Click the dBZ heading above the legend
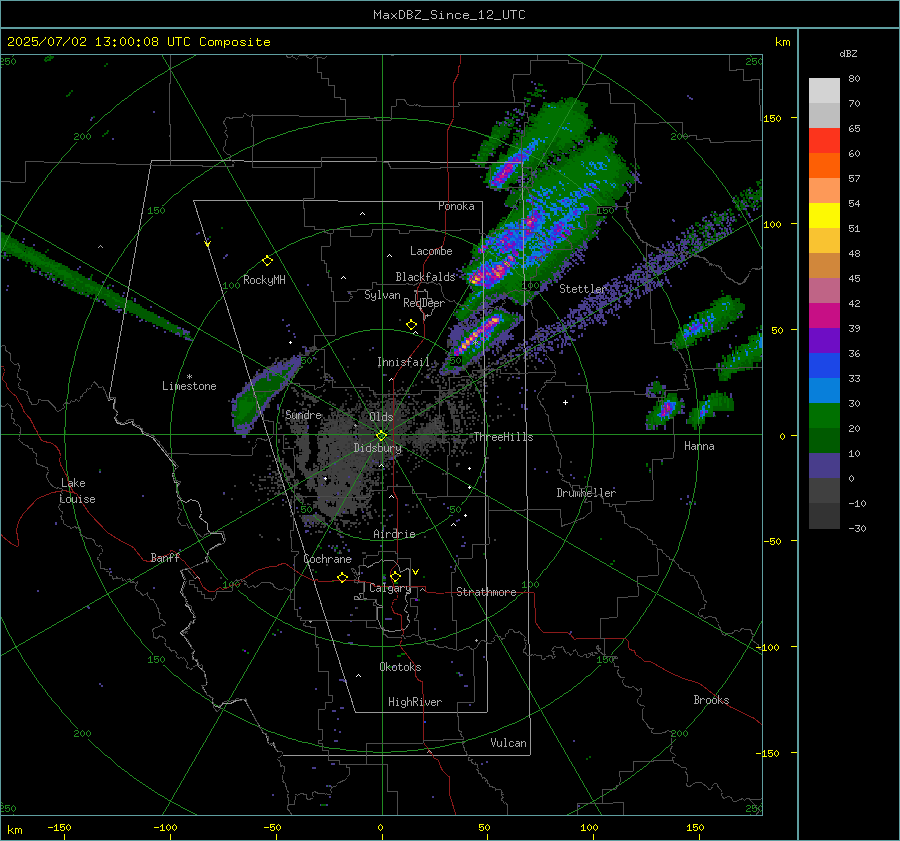This screenshot has width=900, height=841. pyautogui.click(x=848, y=53)
